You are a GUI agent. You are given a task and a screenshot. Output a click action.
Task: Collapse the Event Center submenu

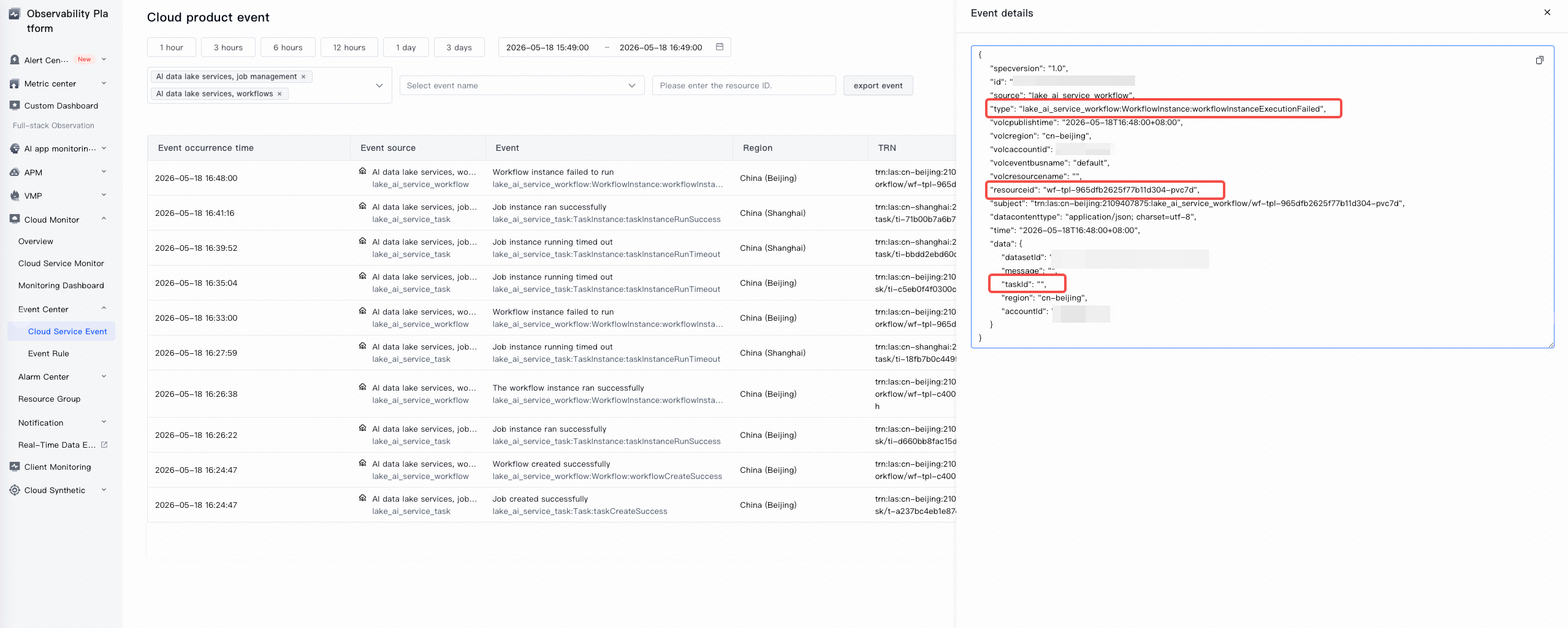tap(104, 308)
